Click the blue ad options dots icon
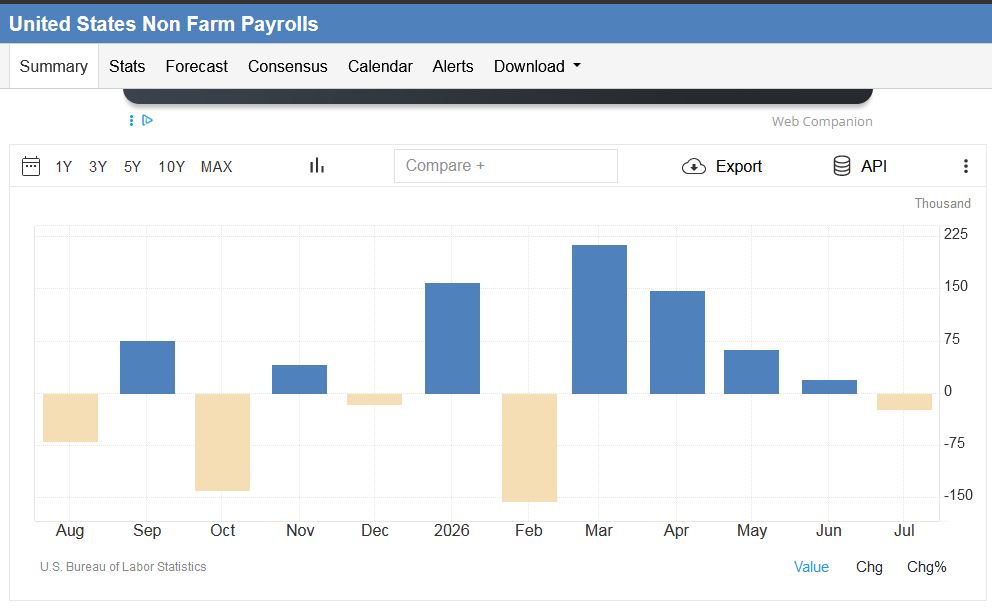This screenshot has width=992, height=609. coord(131,120)
